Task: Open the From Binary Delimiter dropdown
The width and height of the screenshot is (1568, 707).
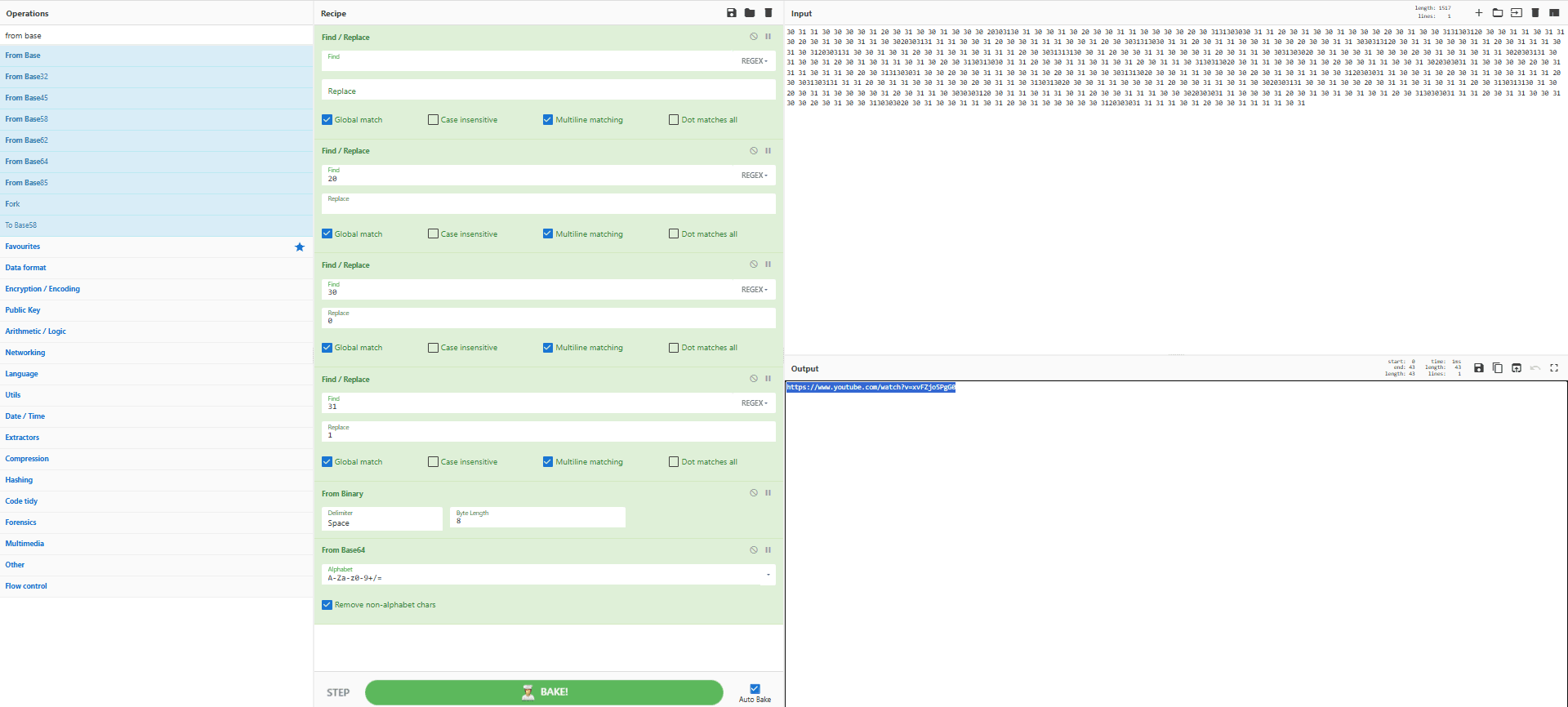Action: (382, 518)
